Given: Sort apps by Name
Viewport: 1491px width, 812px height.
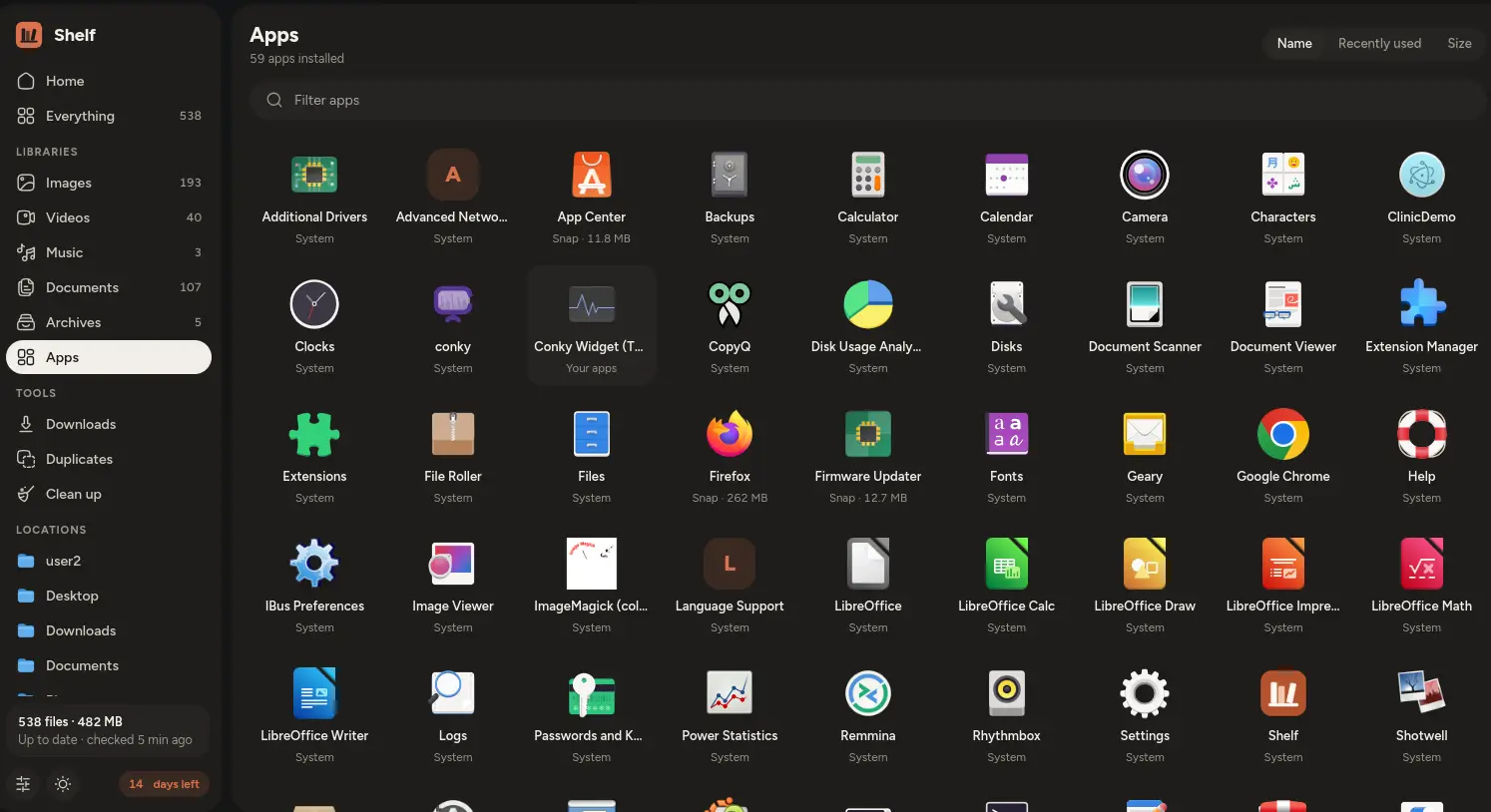Looking at the screenshot, I should click(x=1294, y=43).
